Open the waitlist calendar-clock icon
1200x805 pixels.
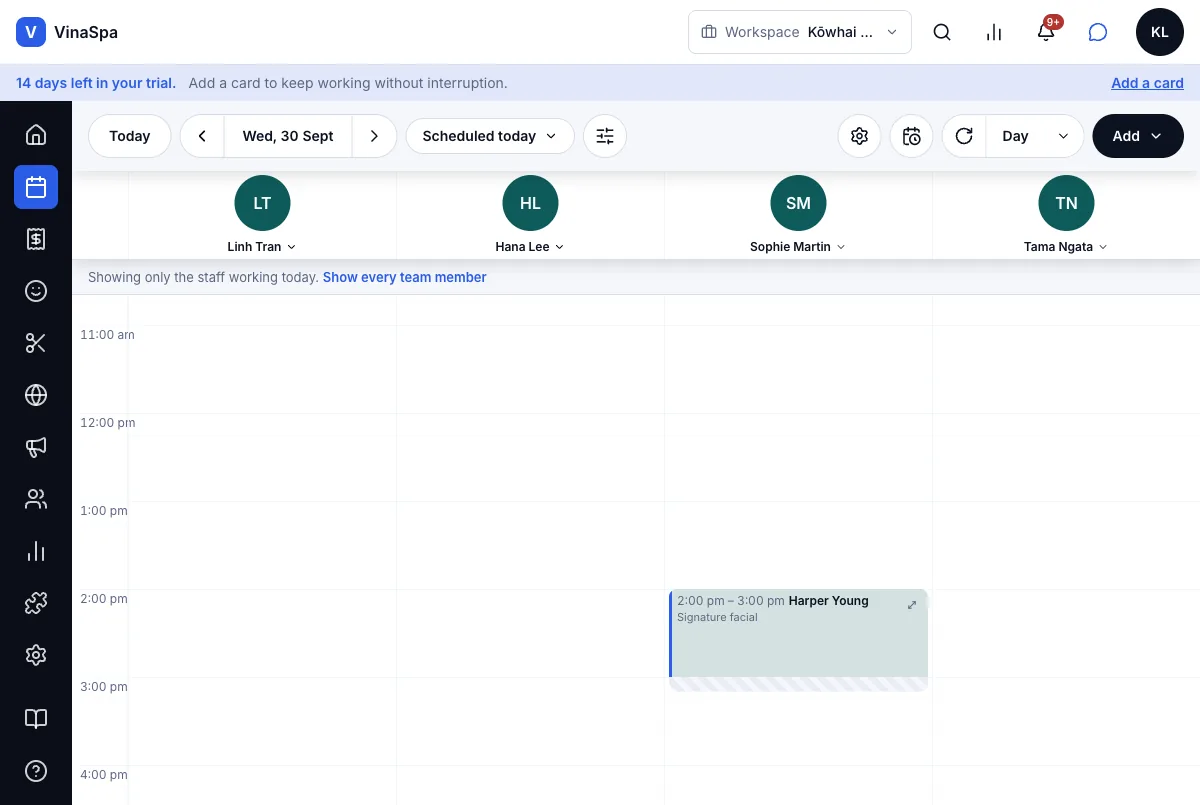(x=912, y=136)
